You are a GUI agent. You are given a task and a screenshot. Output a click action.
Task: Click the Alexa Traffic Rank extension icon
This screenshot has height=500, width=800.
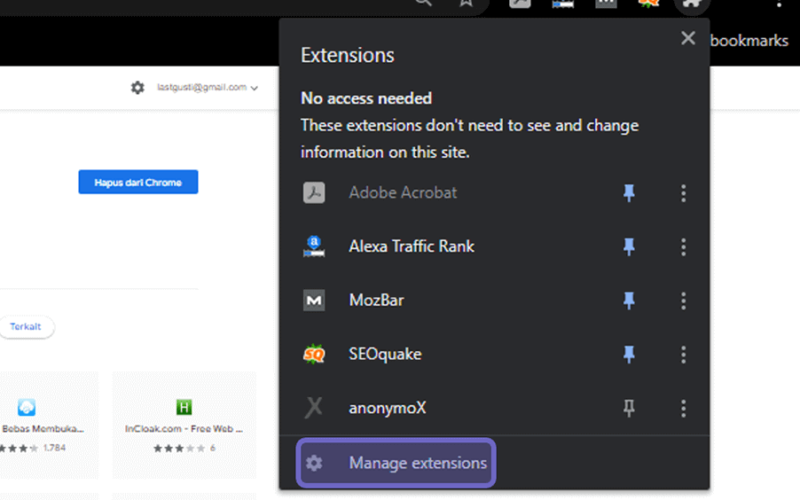point(314,246)
